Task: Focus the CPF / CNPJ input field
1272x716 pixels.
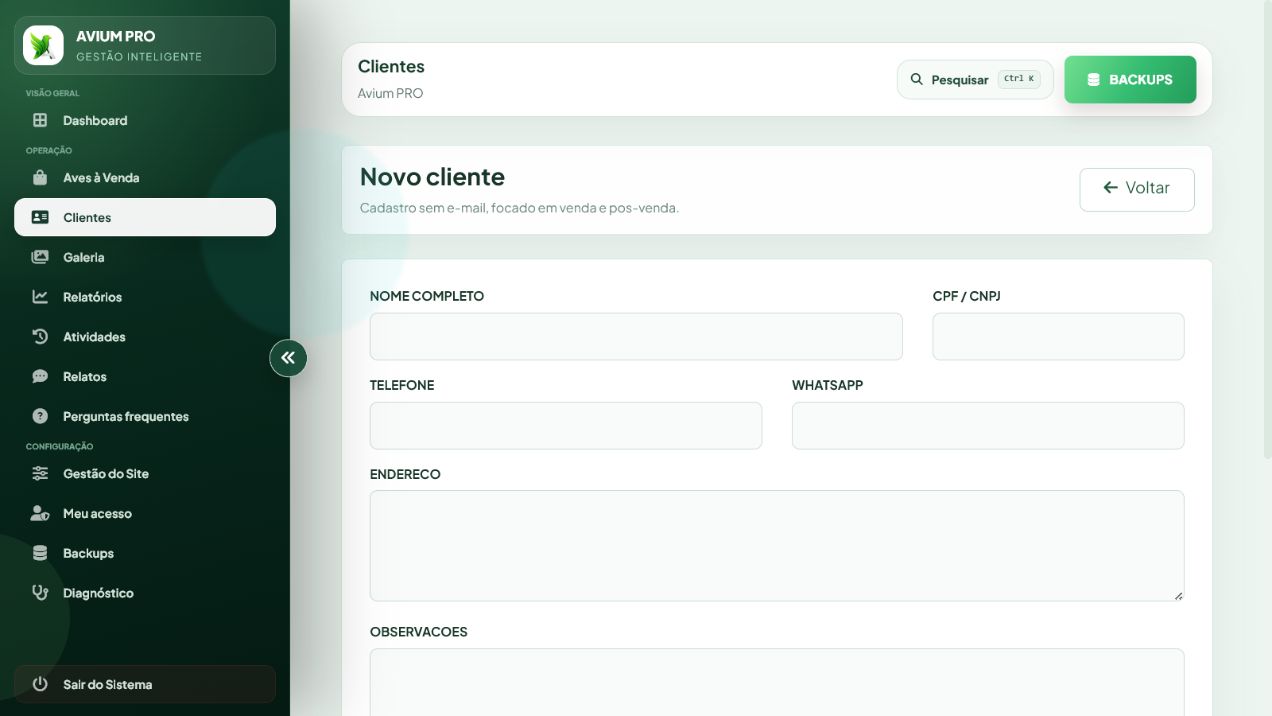Action: [x=1058, y=336]
